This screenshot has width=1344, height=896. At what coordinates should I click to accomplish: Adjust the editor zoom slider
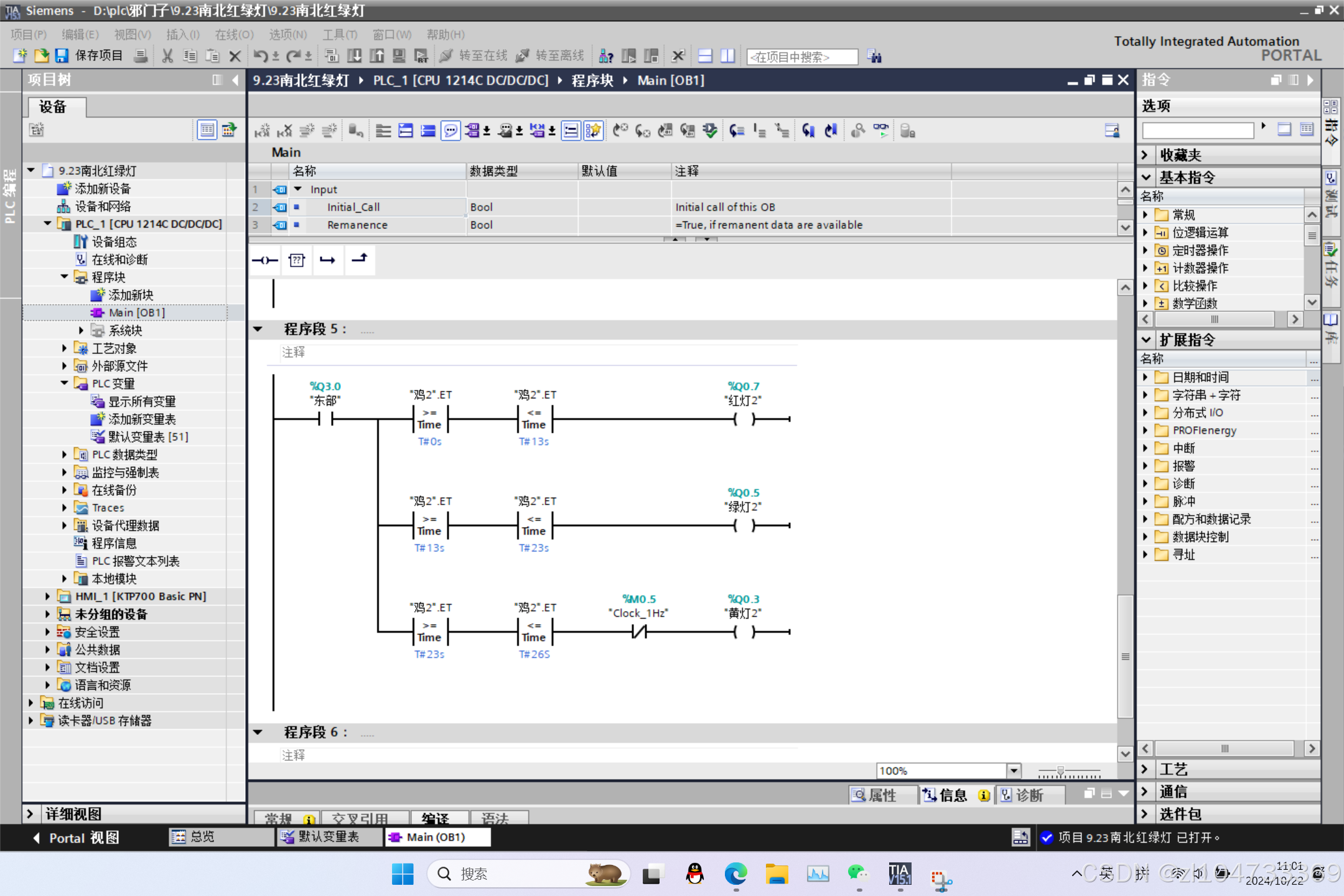tap(1060, 771)
